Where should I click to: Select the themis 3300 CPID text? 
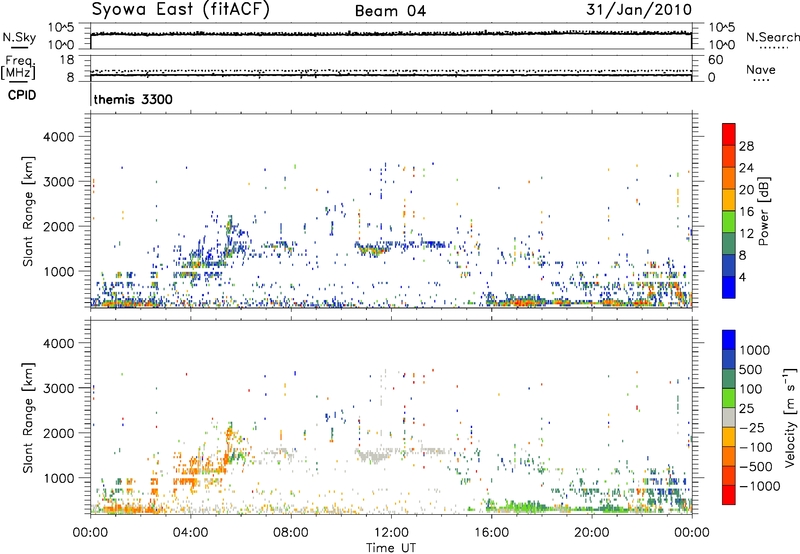(x=133, y=99)
